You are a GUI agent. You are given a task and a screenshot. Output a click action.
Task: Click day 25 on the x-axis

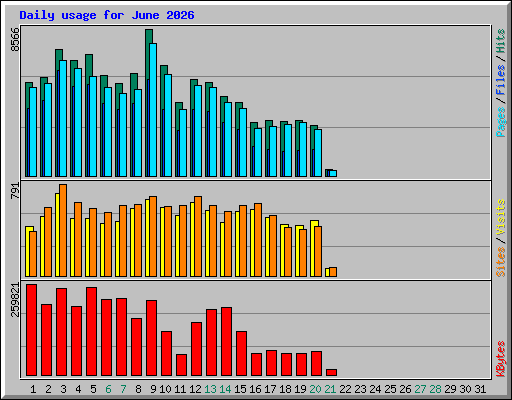tap(390, 389)
